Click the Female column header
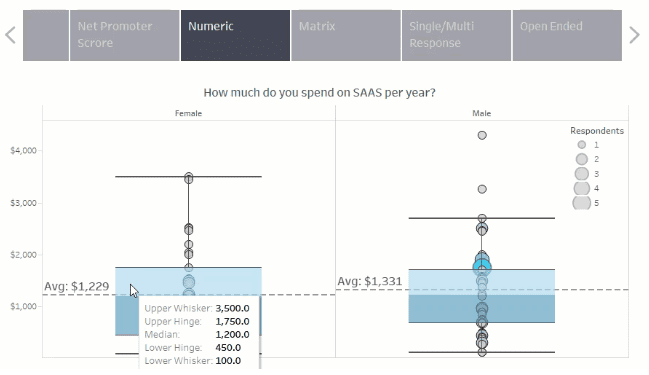649x375 pixels. pos(188,113)
